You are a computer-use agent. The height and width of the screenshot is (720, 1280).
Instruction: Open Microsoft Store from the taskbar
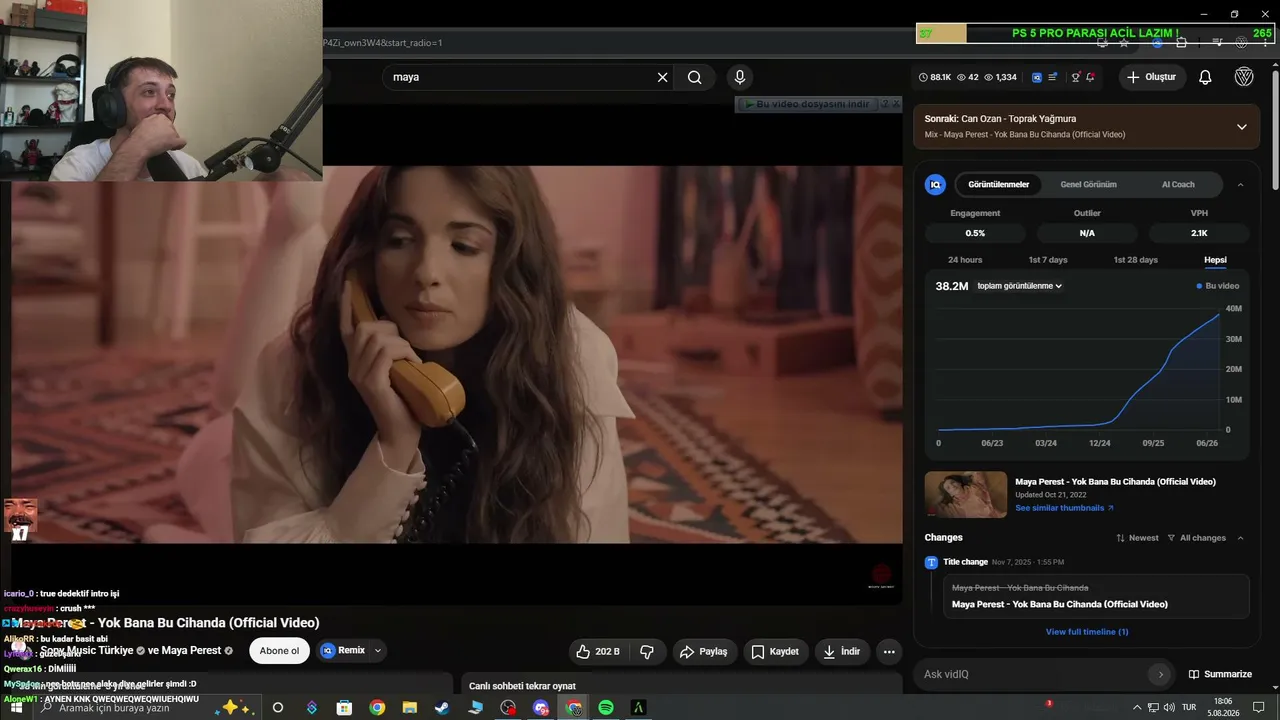[345, 708]
